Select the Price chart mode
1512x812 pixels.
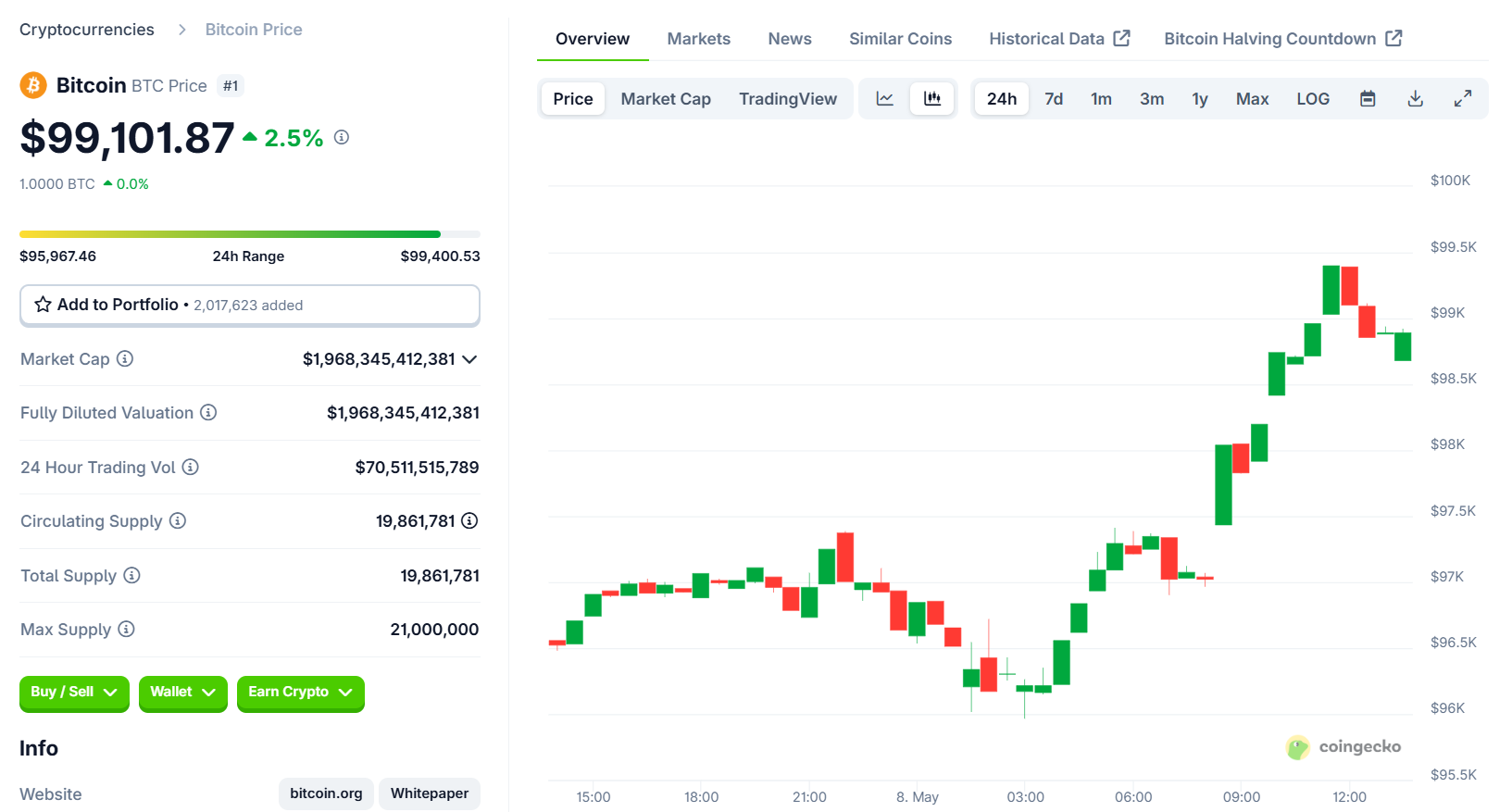click(573, 98)
